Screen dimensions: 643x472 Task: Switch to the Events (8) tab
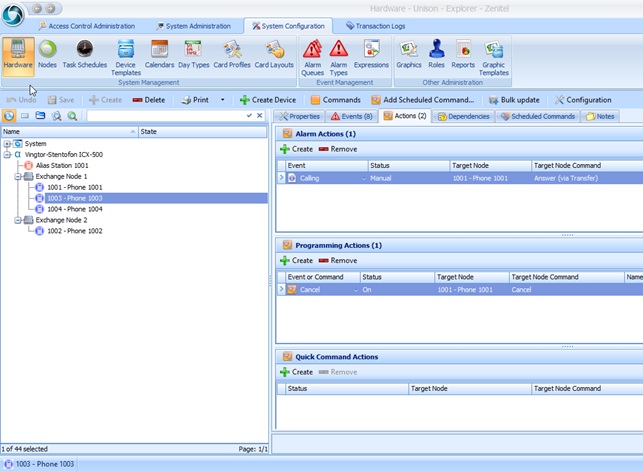click(351, 116)
